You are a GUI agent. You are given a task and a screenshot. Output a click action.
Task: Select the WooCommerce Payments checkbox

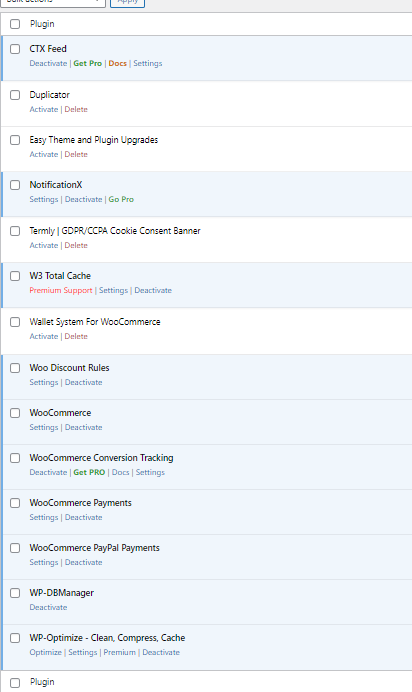15,502
